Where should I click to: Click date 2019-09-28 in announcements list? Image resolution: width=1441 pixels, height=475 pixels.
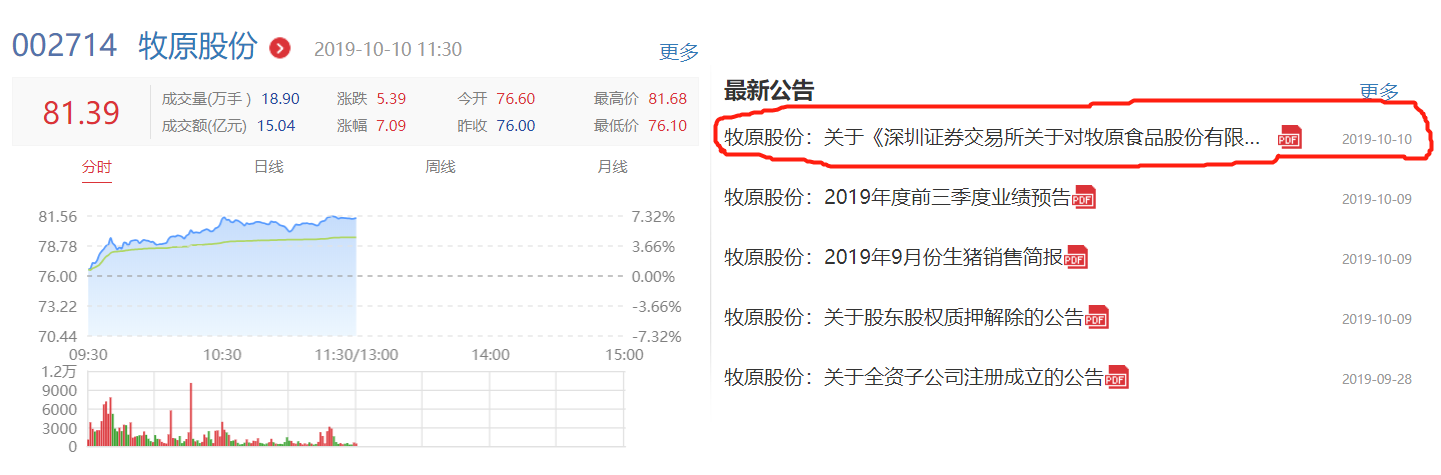coord(1377,379)
